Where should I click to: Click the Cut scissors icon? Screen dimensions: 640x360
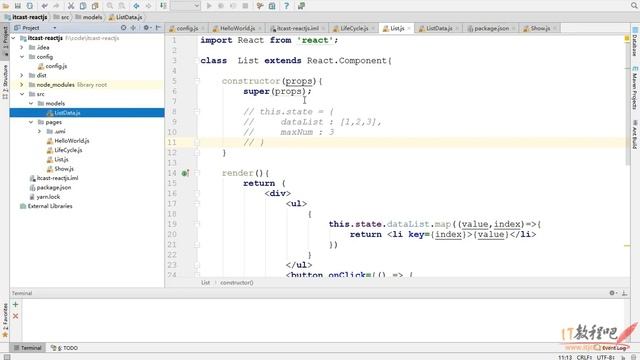tap(71, 6)
